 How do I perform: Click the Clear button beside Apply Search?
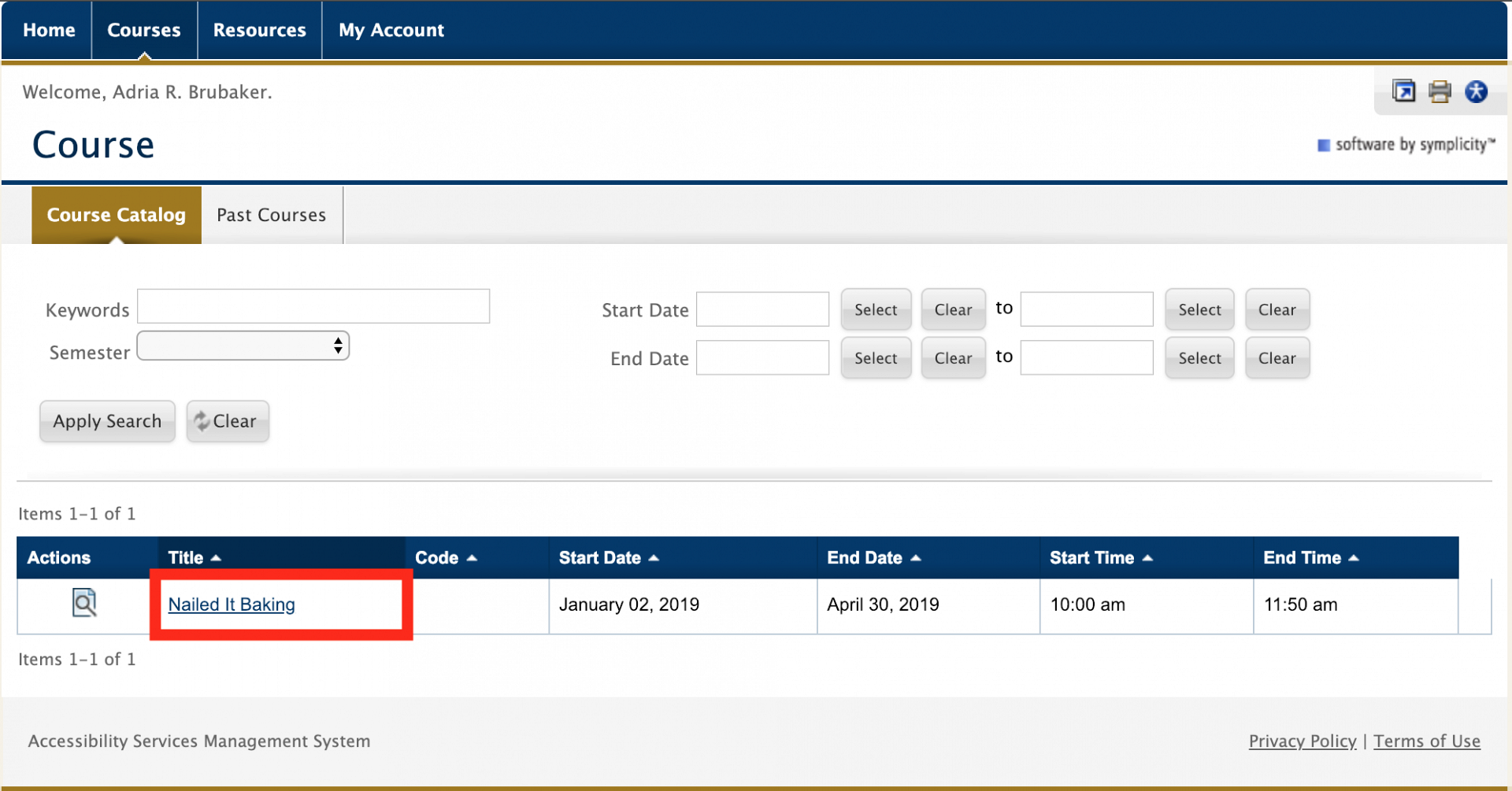[228, 421]
